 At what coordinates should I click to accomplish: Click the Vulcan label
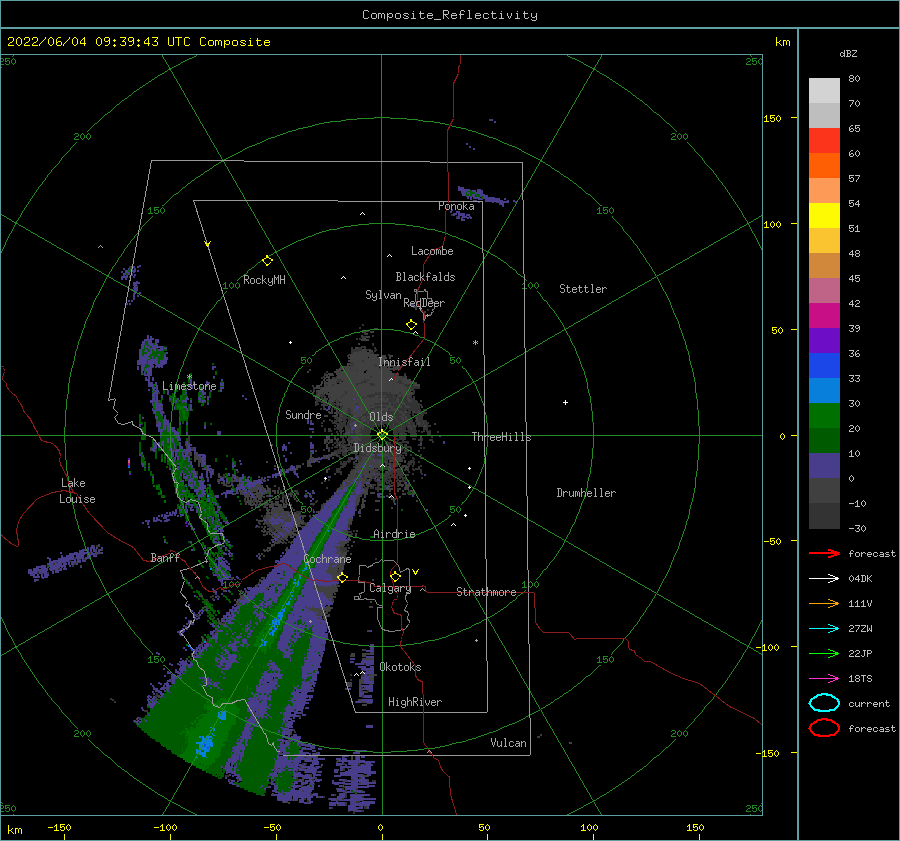[x=508, y=743]
